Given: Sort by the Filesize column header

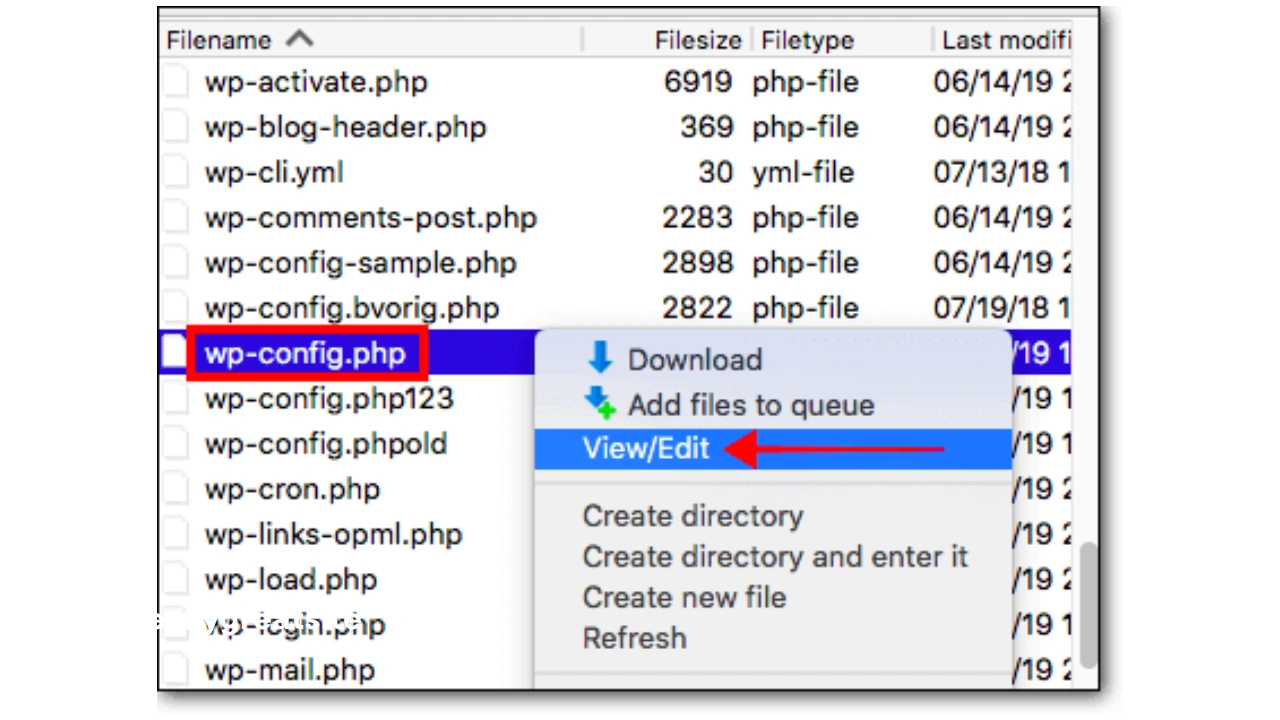Looking at the screenshot, I should [698, 40].
